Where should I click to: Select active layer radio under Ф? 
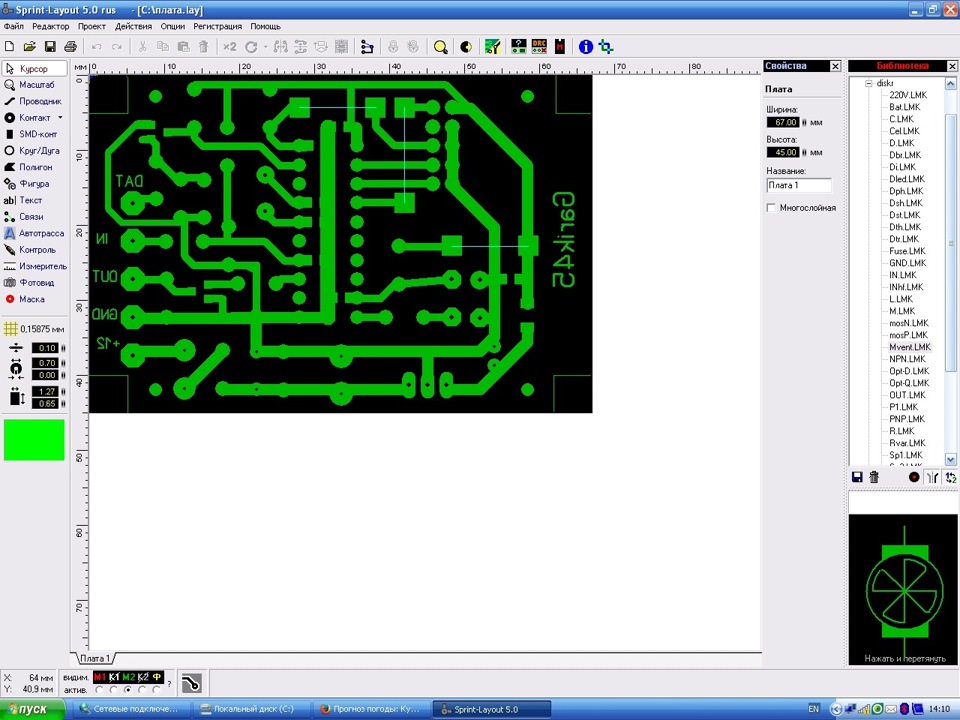(x=157, y=690)
